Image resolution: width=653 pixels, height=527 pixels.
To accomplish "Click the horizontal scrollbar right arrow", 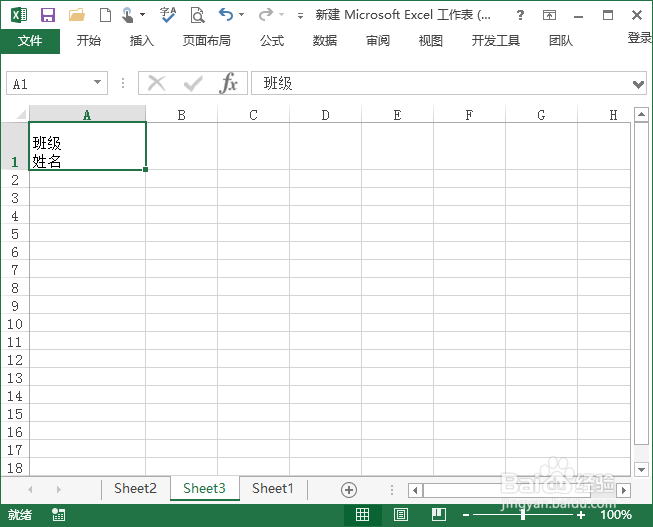I will coord(623,490).
